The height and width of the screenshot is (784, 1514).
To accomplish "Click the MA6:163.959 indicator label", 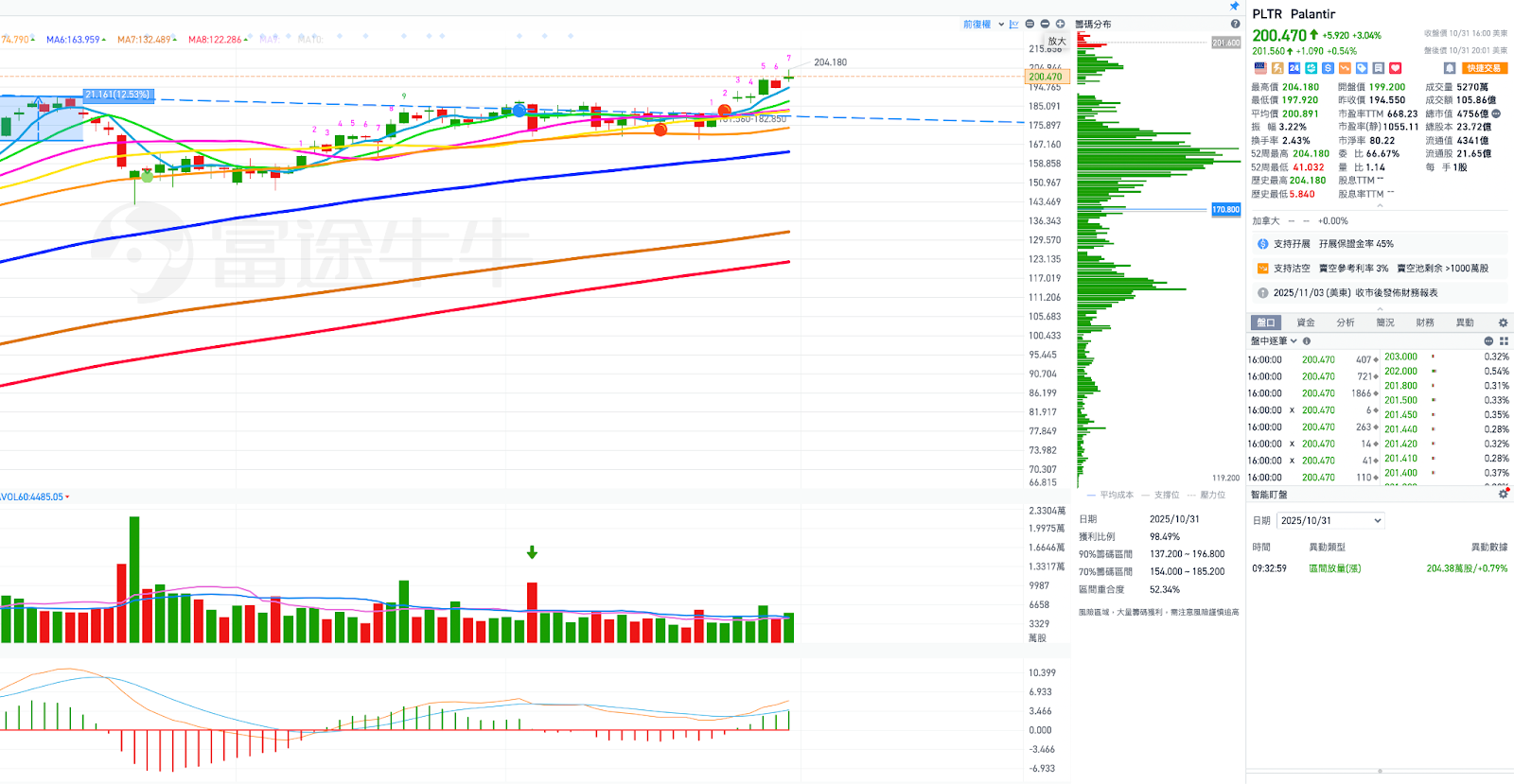I will pyautogui.click(x=73, y=40).
